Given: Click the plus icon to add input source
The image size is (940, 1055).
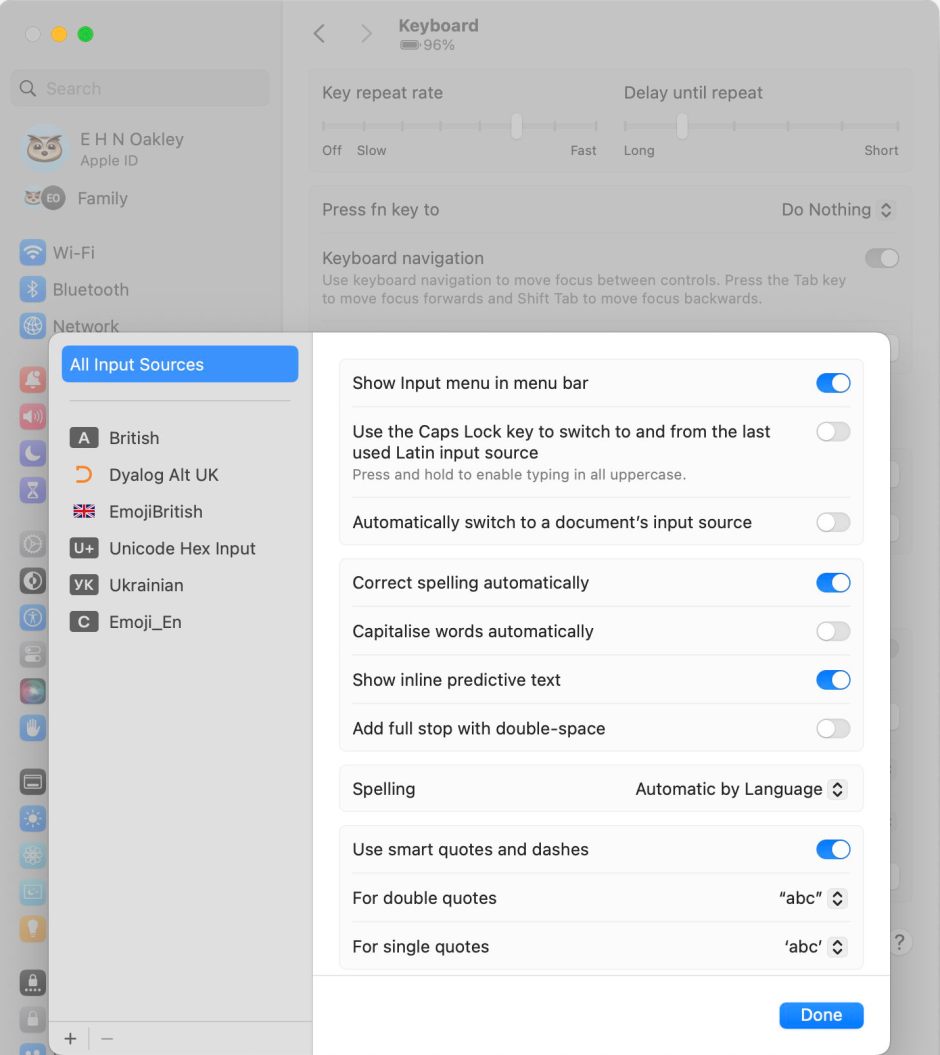Looking at the screenshot, I should tap(70, 1039).
